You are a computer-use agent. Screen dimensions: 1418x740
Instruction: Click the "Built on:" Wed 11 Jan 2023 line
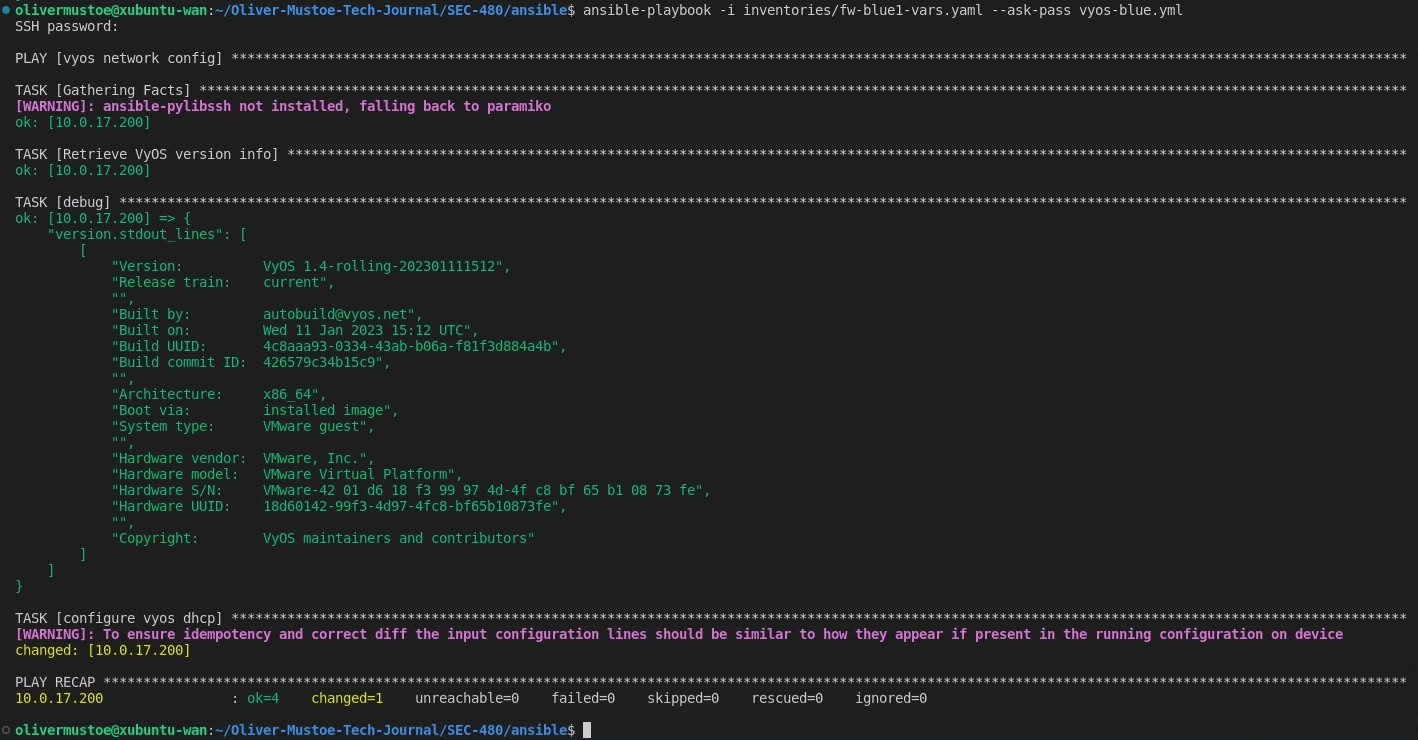[295, 330]
